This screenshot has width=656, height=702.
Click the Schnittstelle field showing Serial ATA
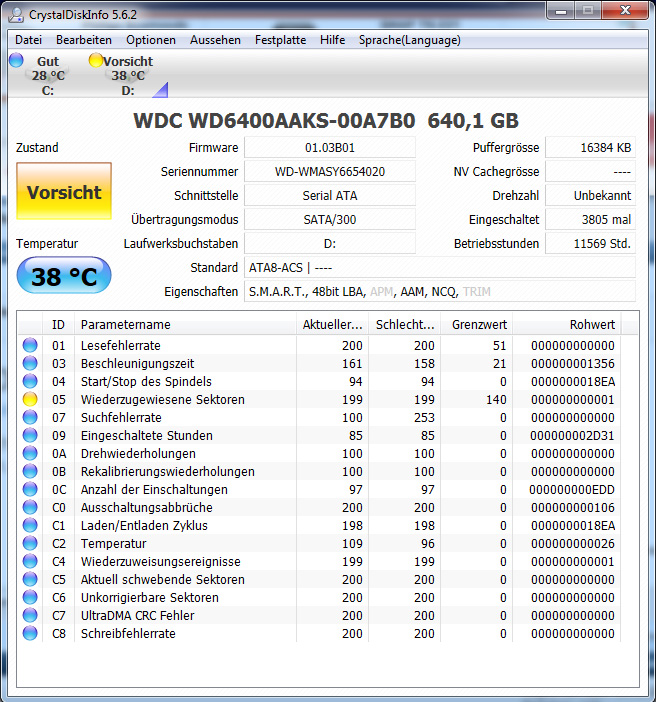point(330,196)
